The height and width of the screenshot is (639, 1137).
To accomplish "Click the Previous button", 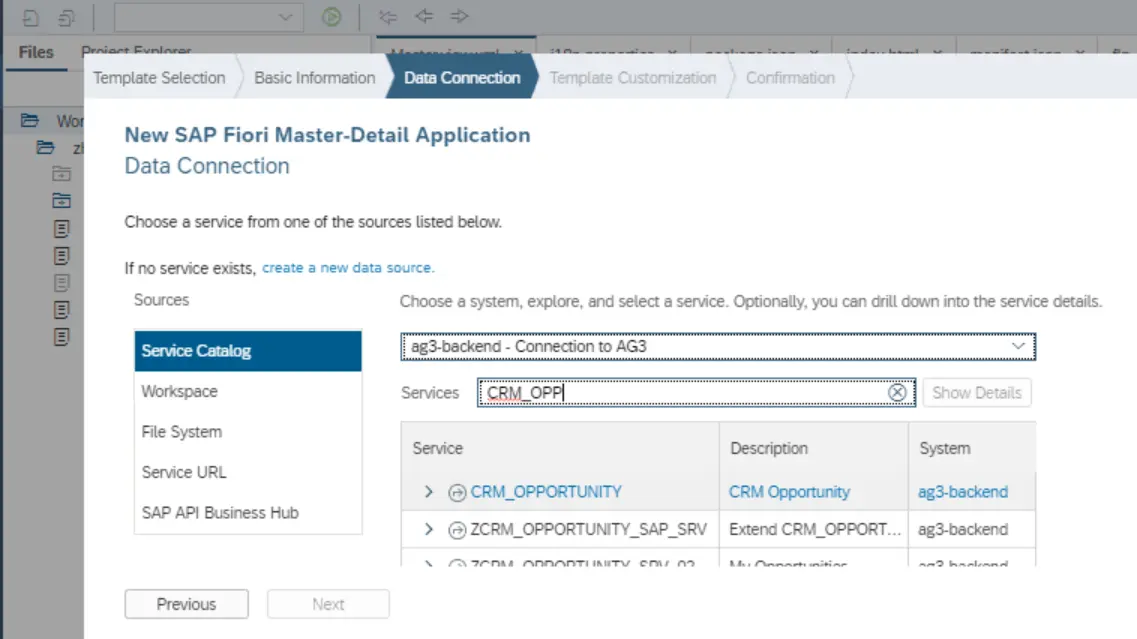I will point(186,604).
